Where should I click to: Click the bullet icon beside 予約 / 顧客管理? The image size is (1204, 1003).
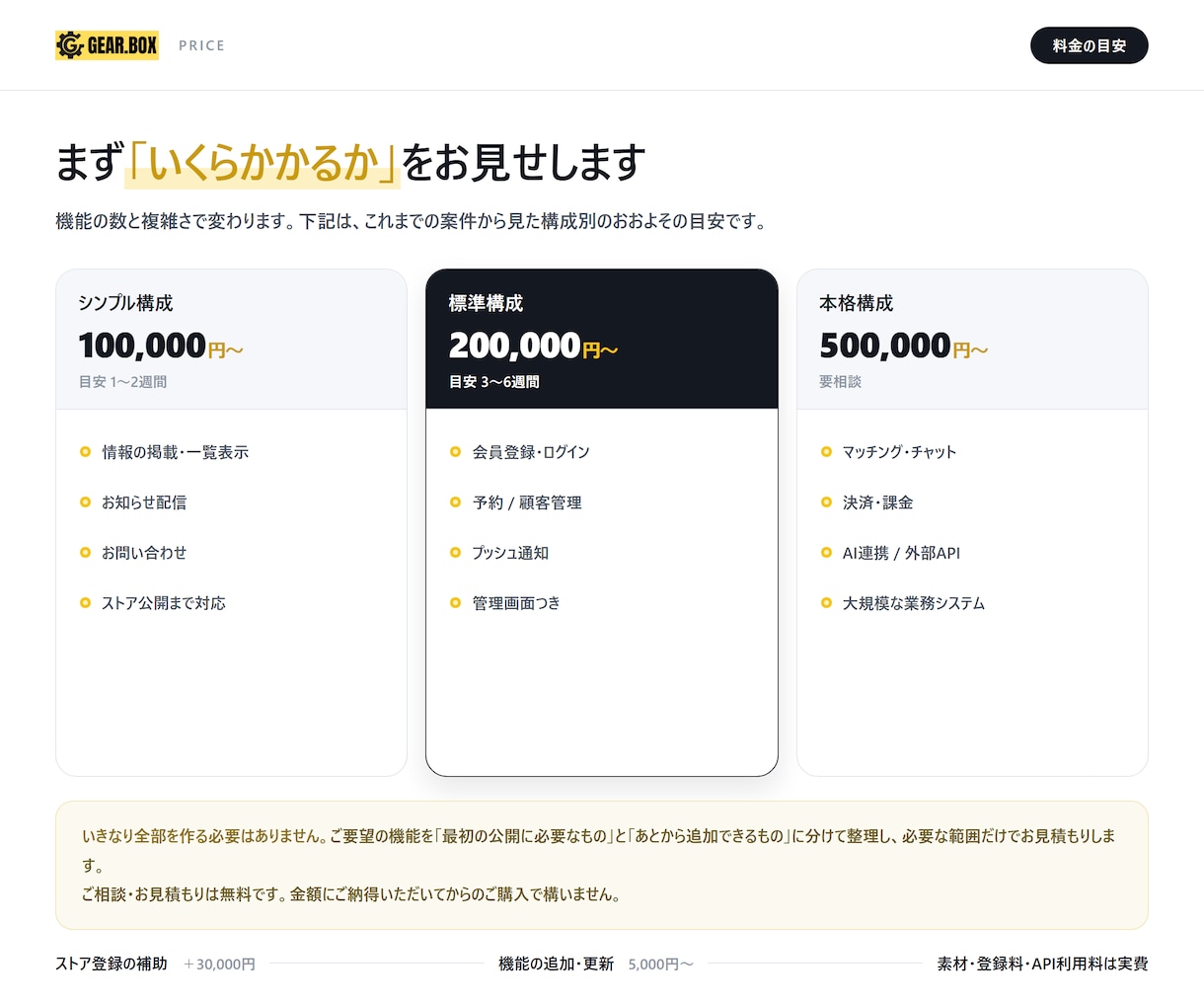click(x=455, y=502)
